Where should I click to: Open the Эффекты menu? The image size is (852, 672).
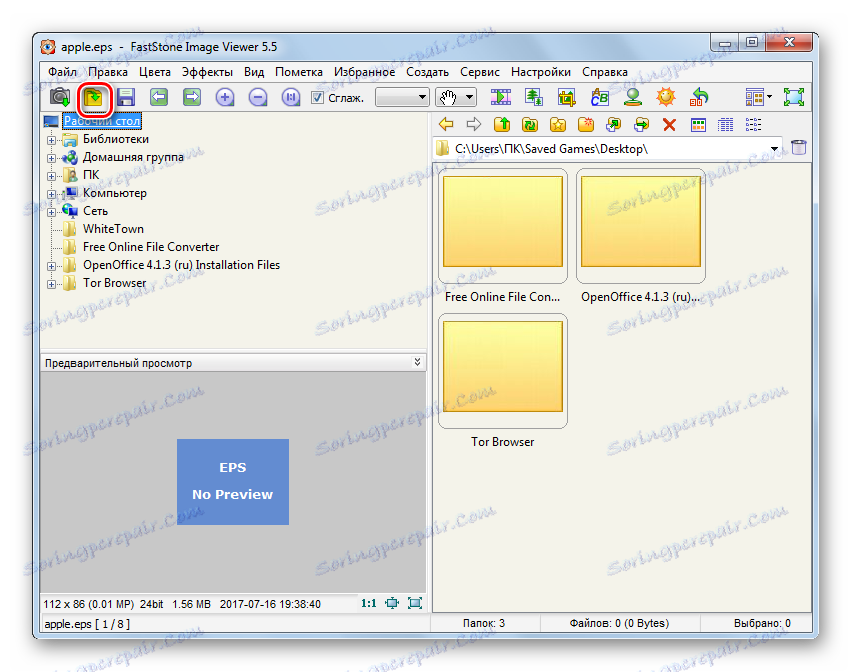(207, 72)
